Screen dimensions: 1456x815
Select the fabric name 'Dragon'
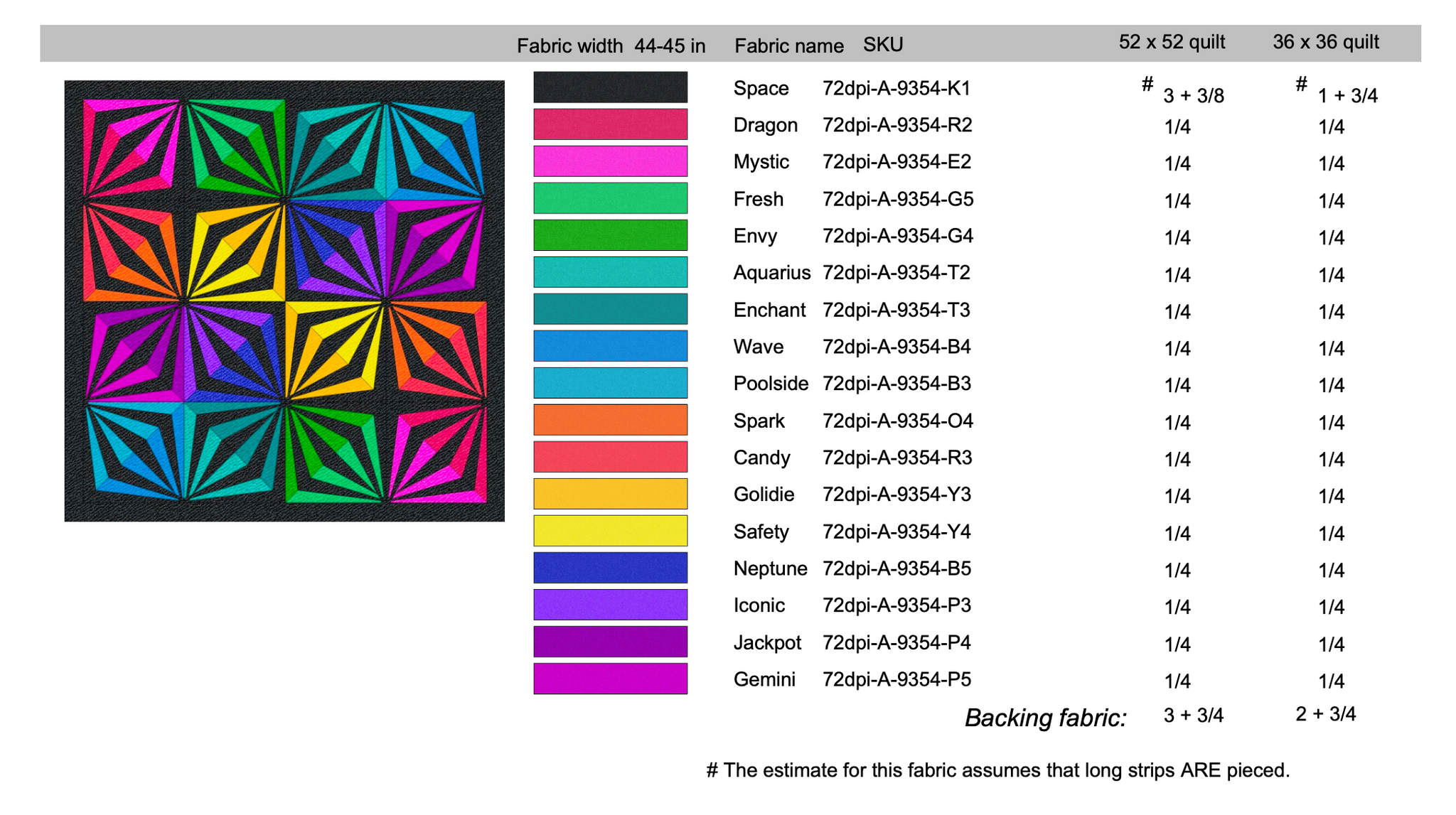tap(765, 125)
